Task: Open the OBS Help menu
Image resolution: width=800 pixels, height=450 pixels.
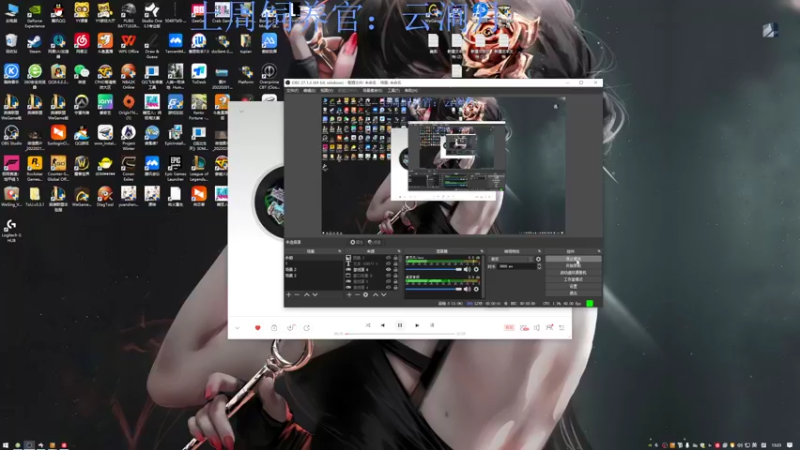Action: (411, 90)
